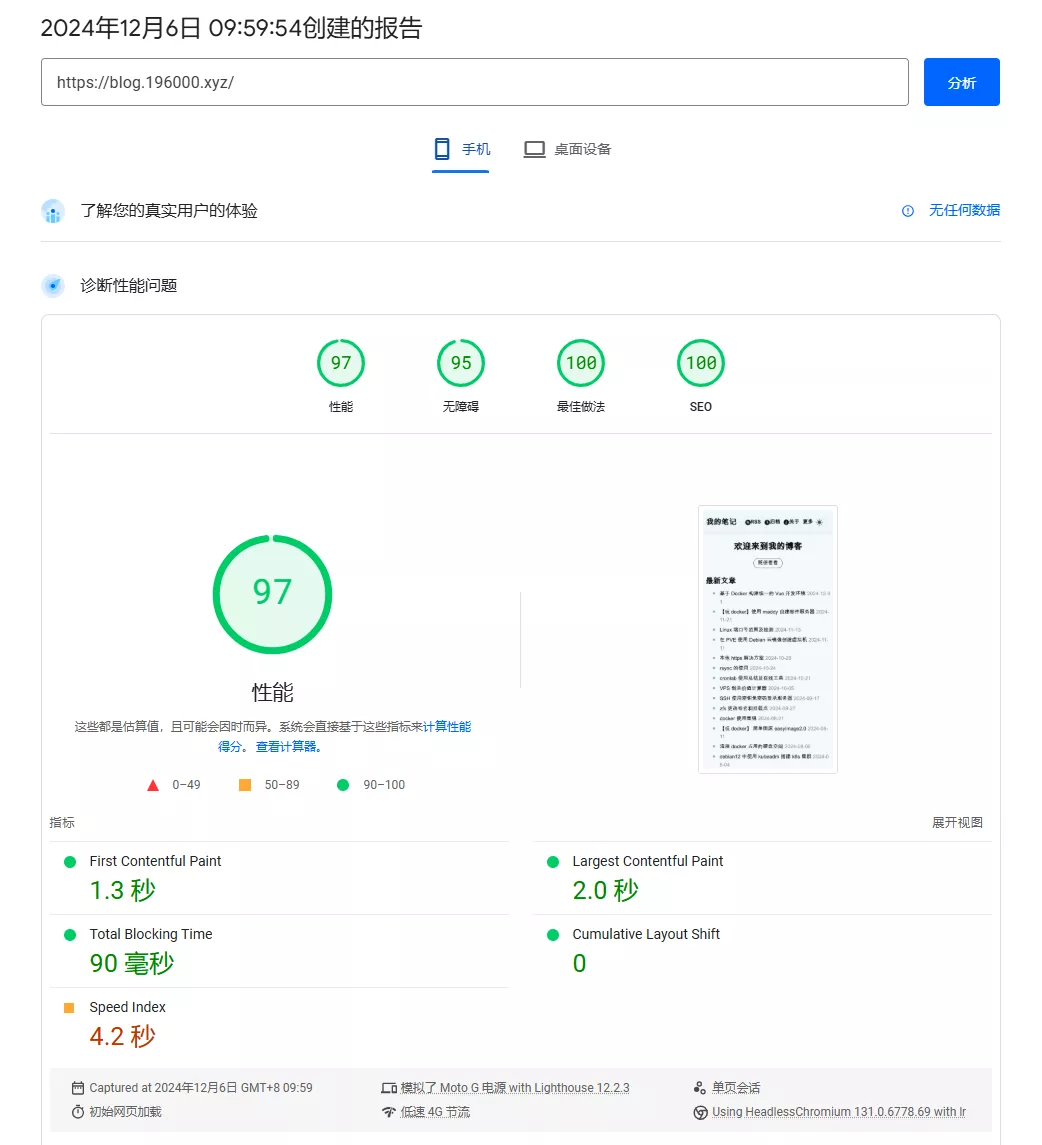Click the 低速 4G 节流 throttling text

pos(435,1112)
